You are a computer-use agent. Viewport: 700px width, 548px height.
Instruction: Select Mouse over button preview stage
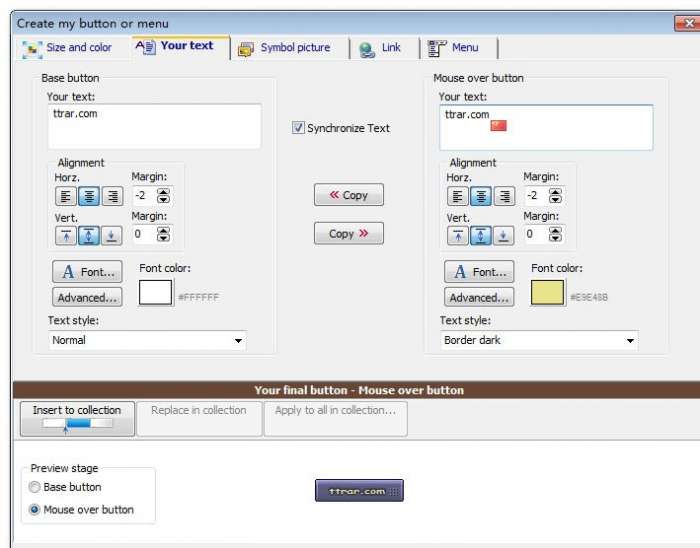tap(34, 509)
